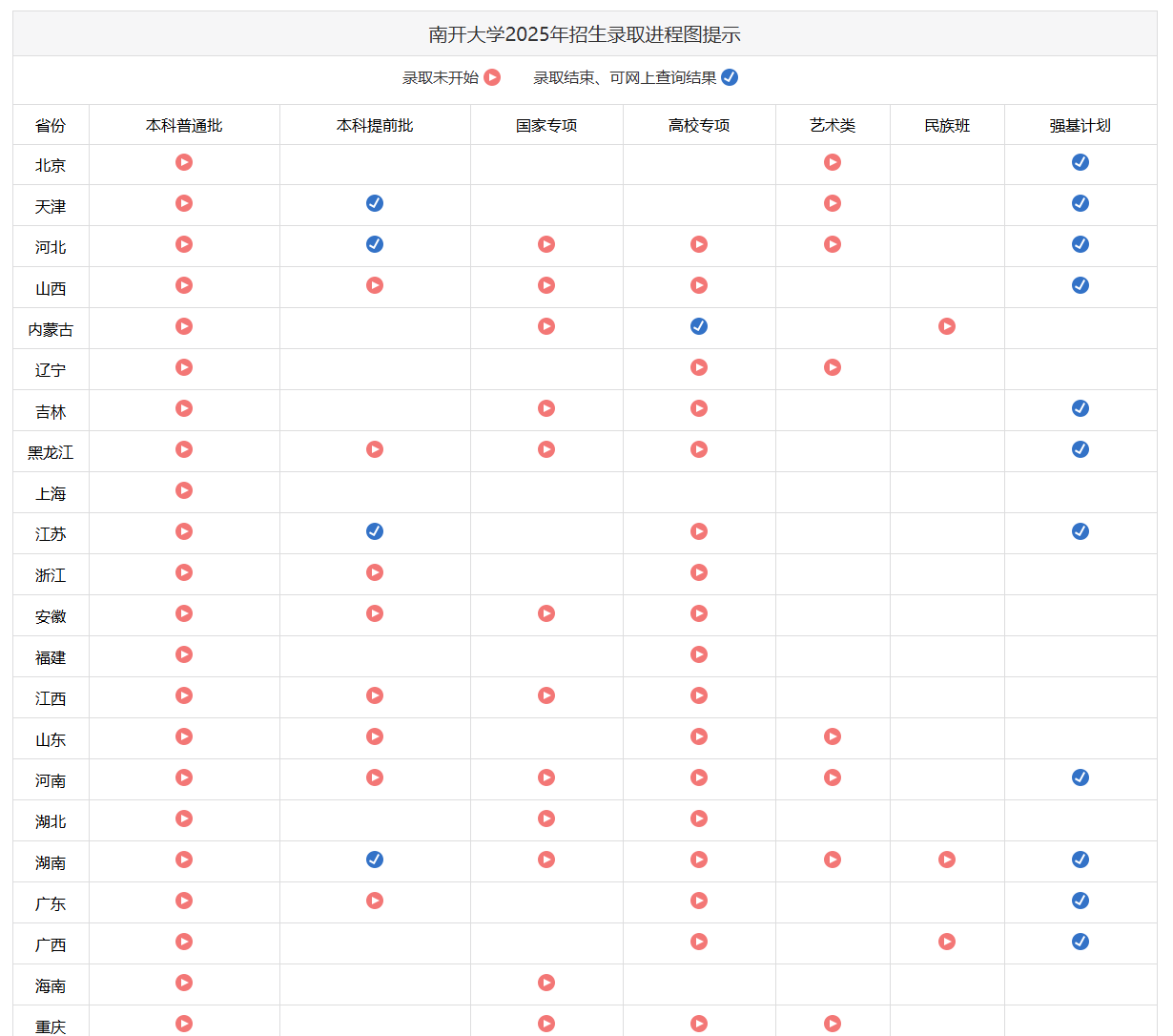Click 浙江 高校专项 red play icon

(x=699, y=572)
